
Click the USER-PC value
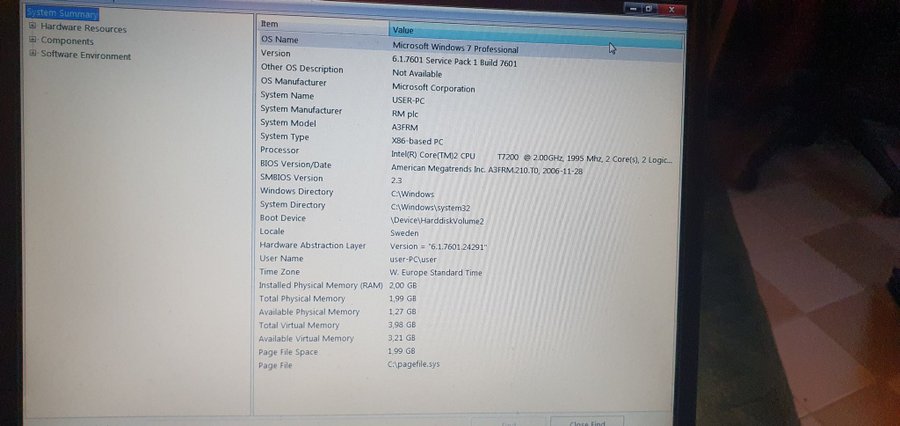pyautogui.click(x=408, y=100)
